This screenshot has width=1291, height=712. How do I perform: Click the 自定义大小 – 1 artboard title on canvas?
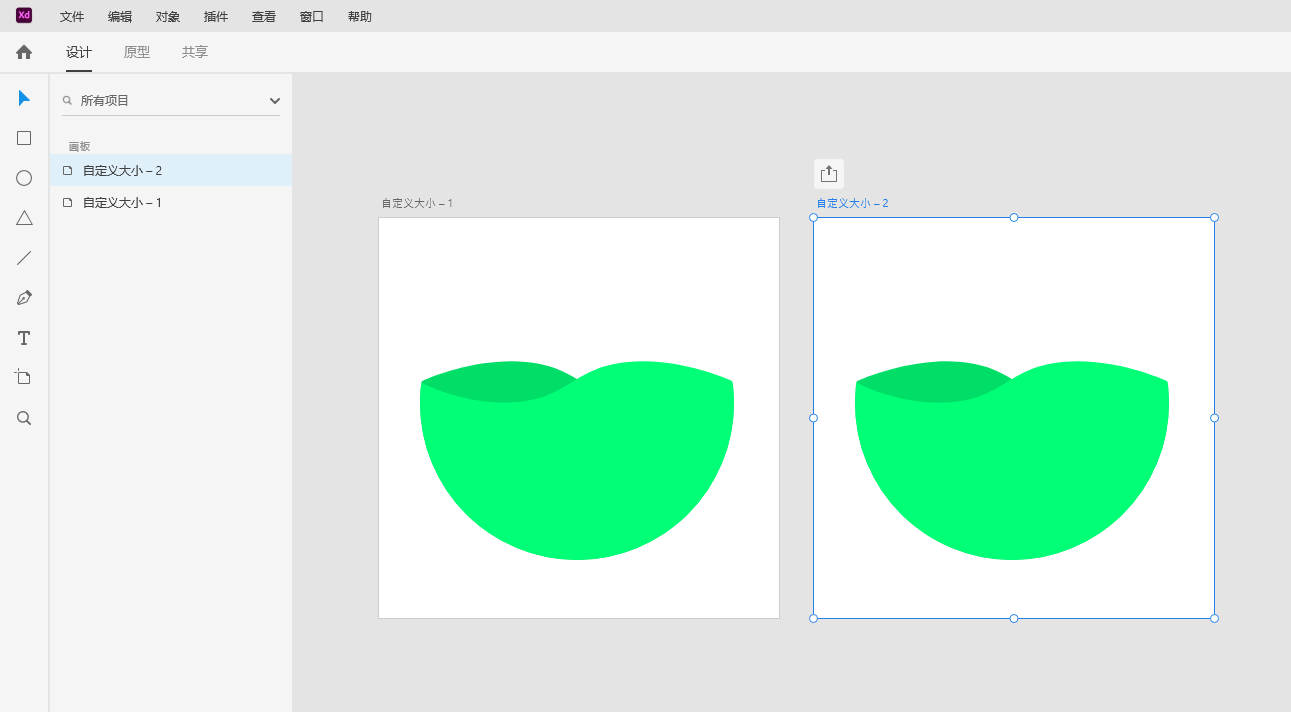click(x=417, y=203)
